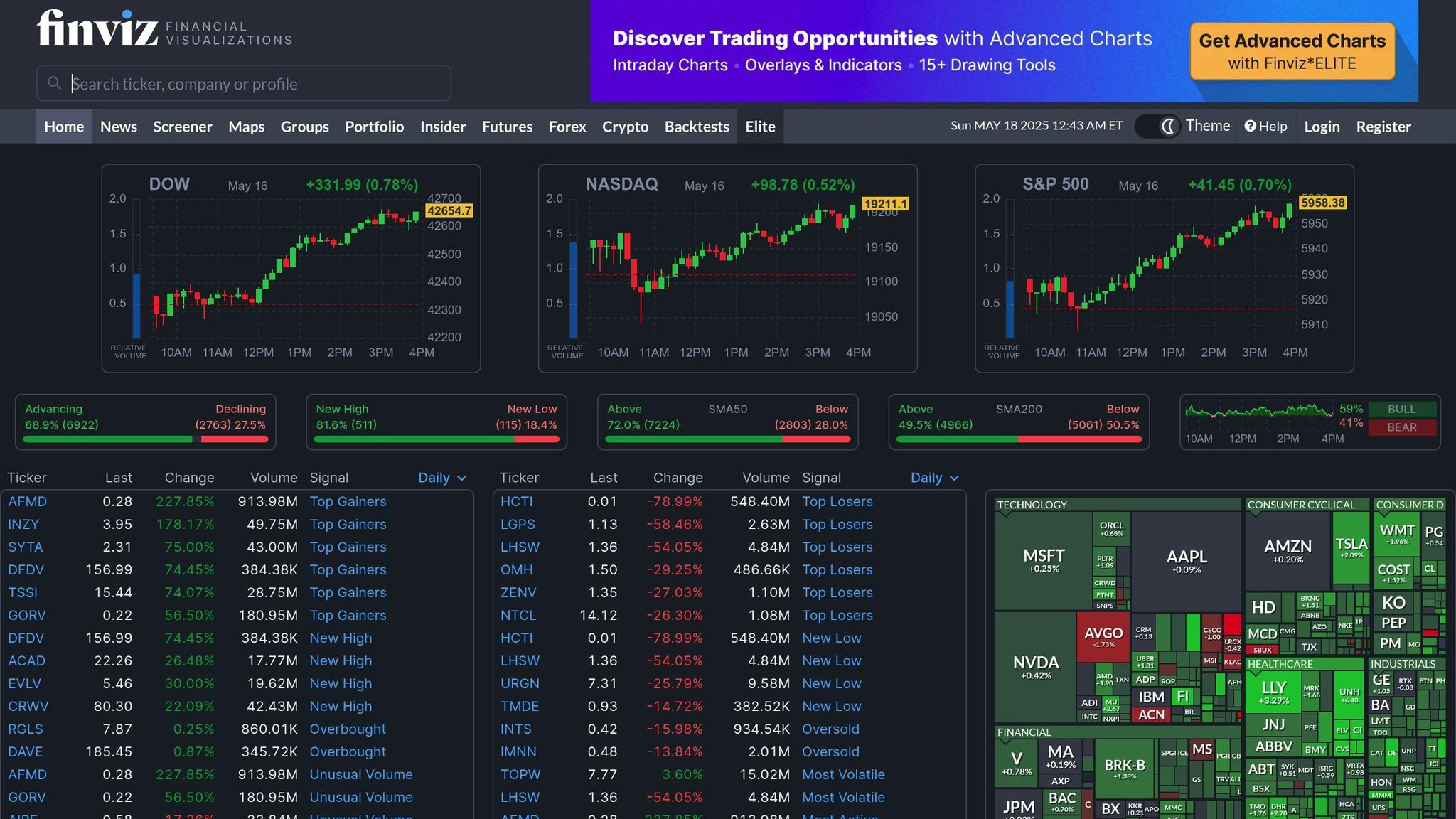Click the BEAR indicator label
The height and width of the screenshot is (819, 1456).
click(1402, 427)
